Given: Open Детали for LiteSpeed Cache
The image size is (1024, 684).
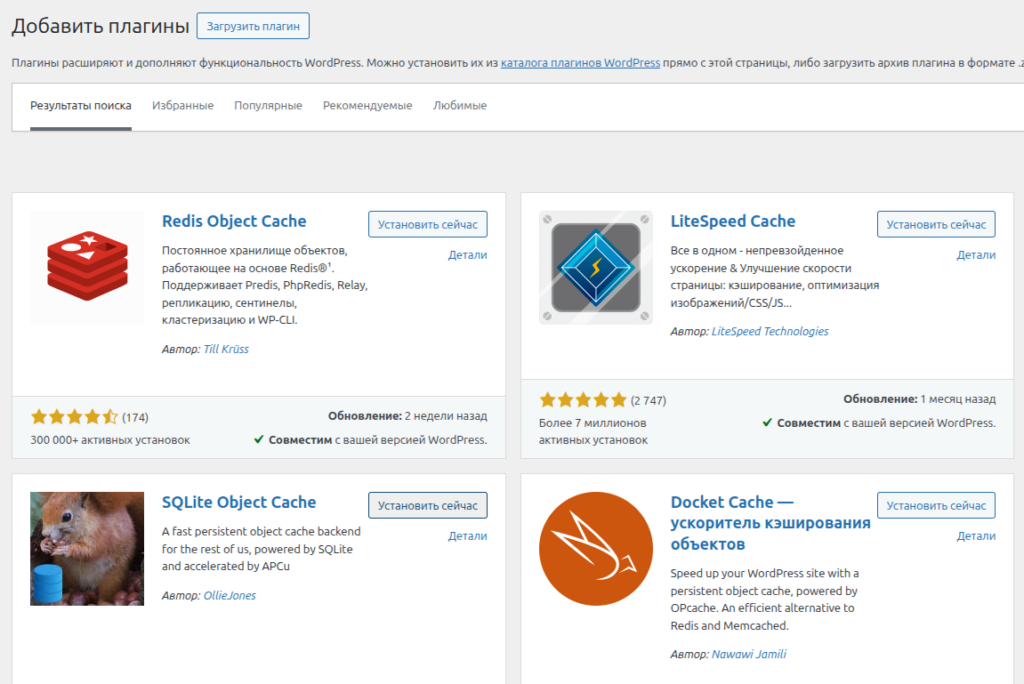Looking at the screenshot, I should point(976,255).
